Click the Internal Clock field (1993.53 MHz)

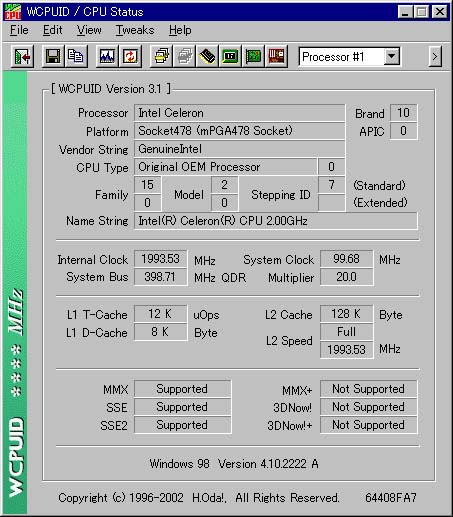tap(160, 259)
